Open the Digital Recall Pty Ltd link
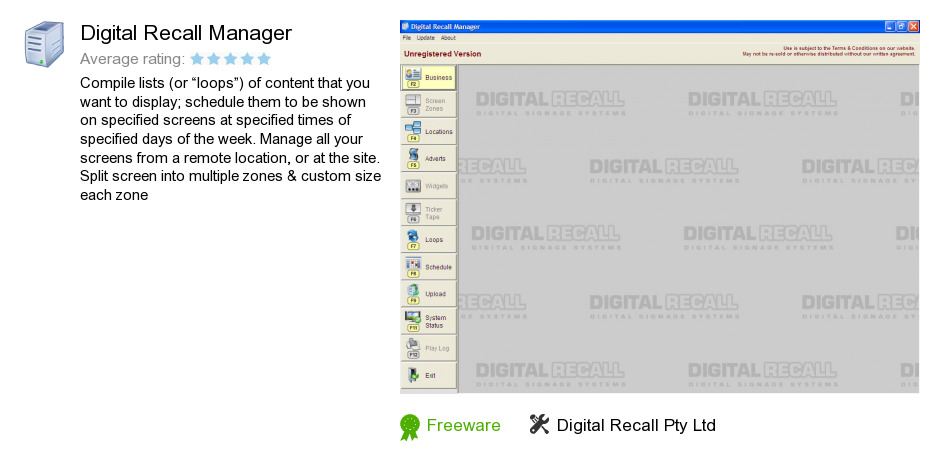Viewport: 940px width, 471px height. (636, 425)
